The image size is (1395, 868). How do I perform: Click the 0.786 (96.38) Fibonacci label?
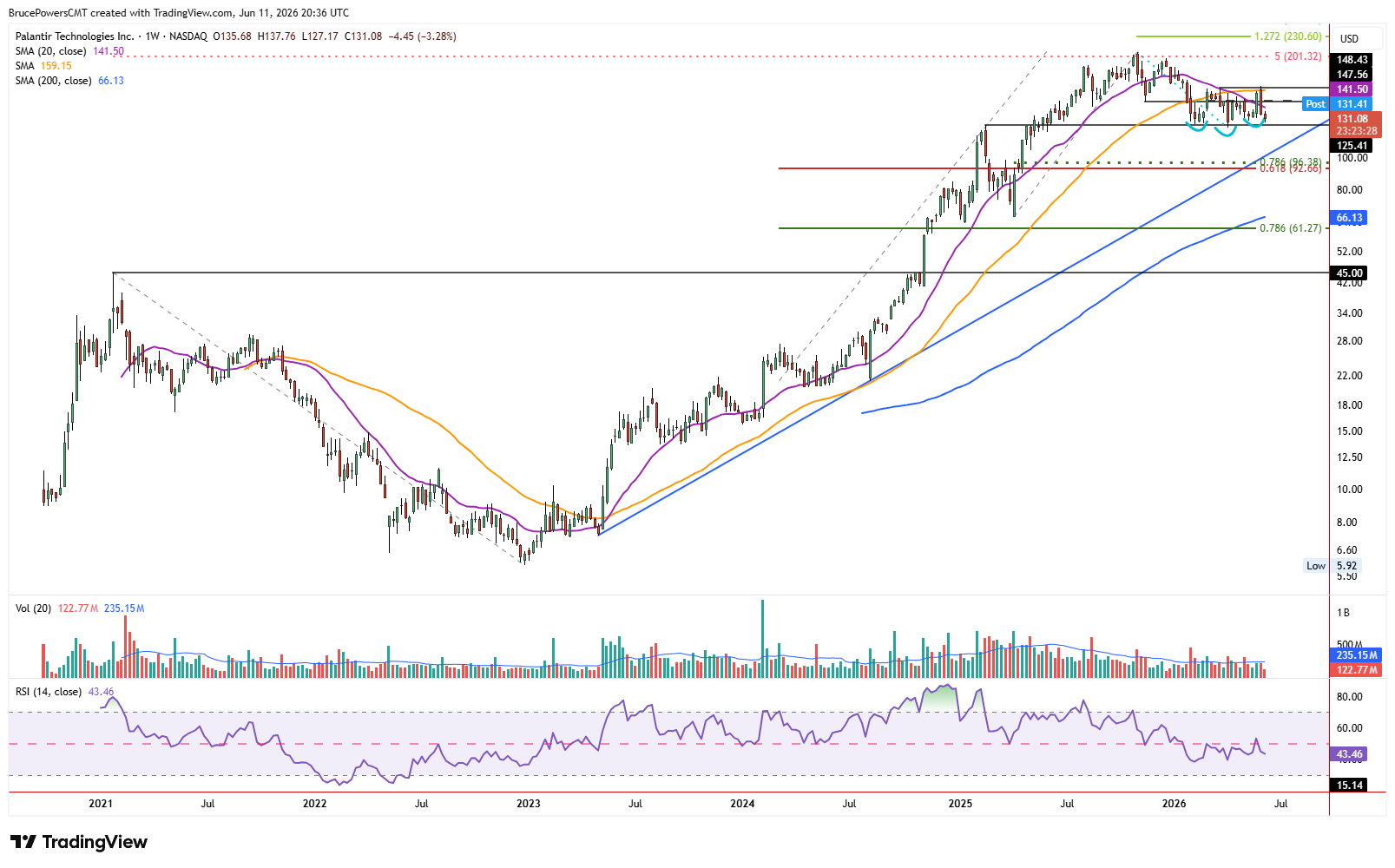coord(1291,161)
